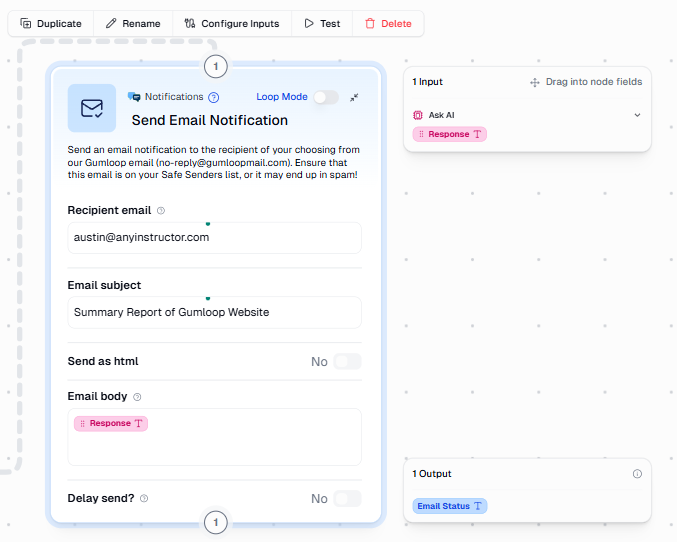677x542 pixels.
Task: Click the large envelope email node icon
Action: (x=92, y=108)
